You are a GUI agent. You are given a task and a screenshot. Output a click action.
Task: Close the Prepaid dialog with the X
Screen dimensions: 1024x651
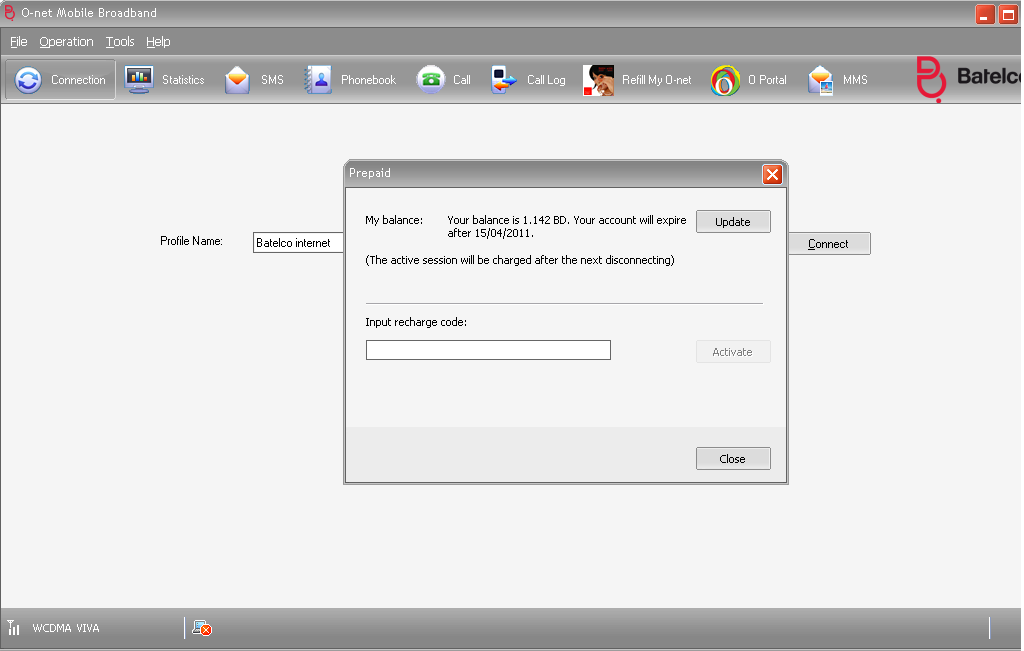[773, 174]
